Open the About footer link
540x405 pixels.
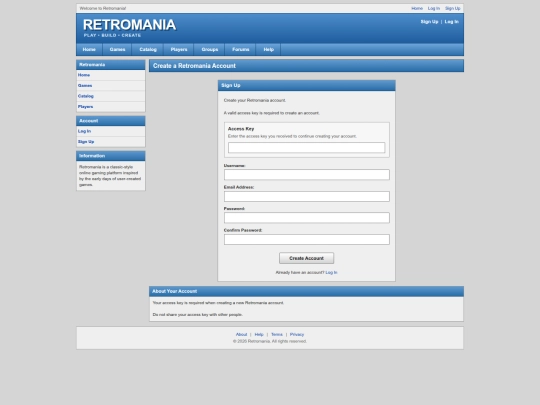pos(241,334)
